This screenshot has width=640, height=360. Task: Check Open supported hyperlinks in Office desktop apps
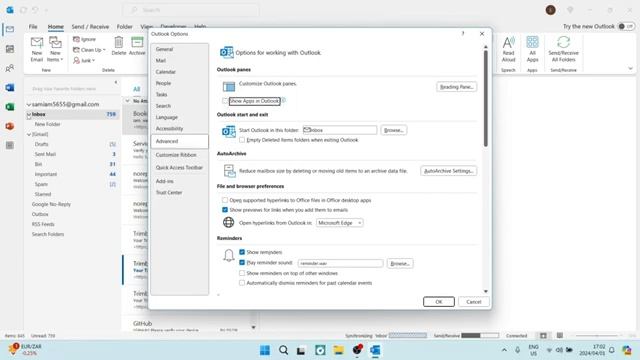[225, 200]
